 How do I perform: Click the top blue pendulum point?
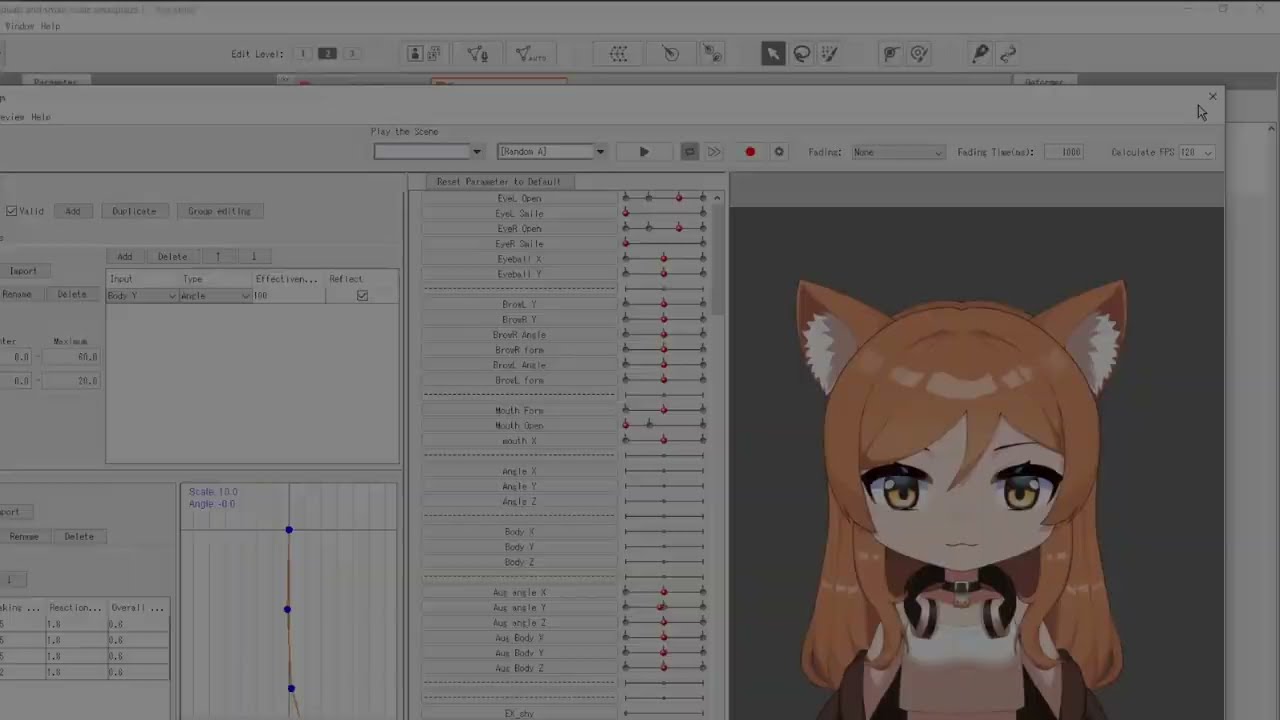(x=289, y=530)
